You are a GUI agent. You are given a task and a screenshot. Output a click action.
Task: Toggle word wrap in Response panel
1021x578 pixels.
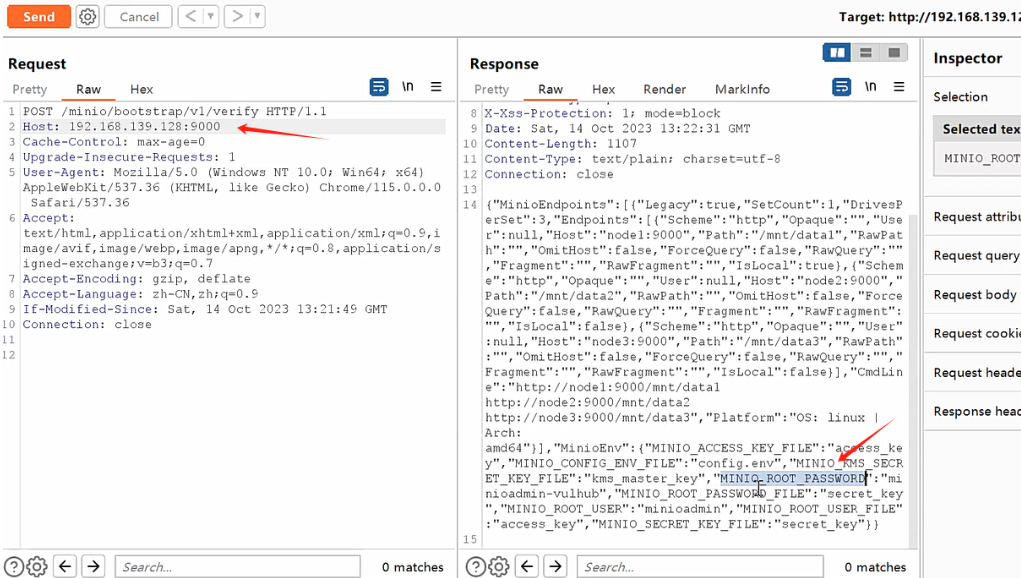(x=842, y=87)
